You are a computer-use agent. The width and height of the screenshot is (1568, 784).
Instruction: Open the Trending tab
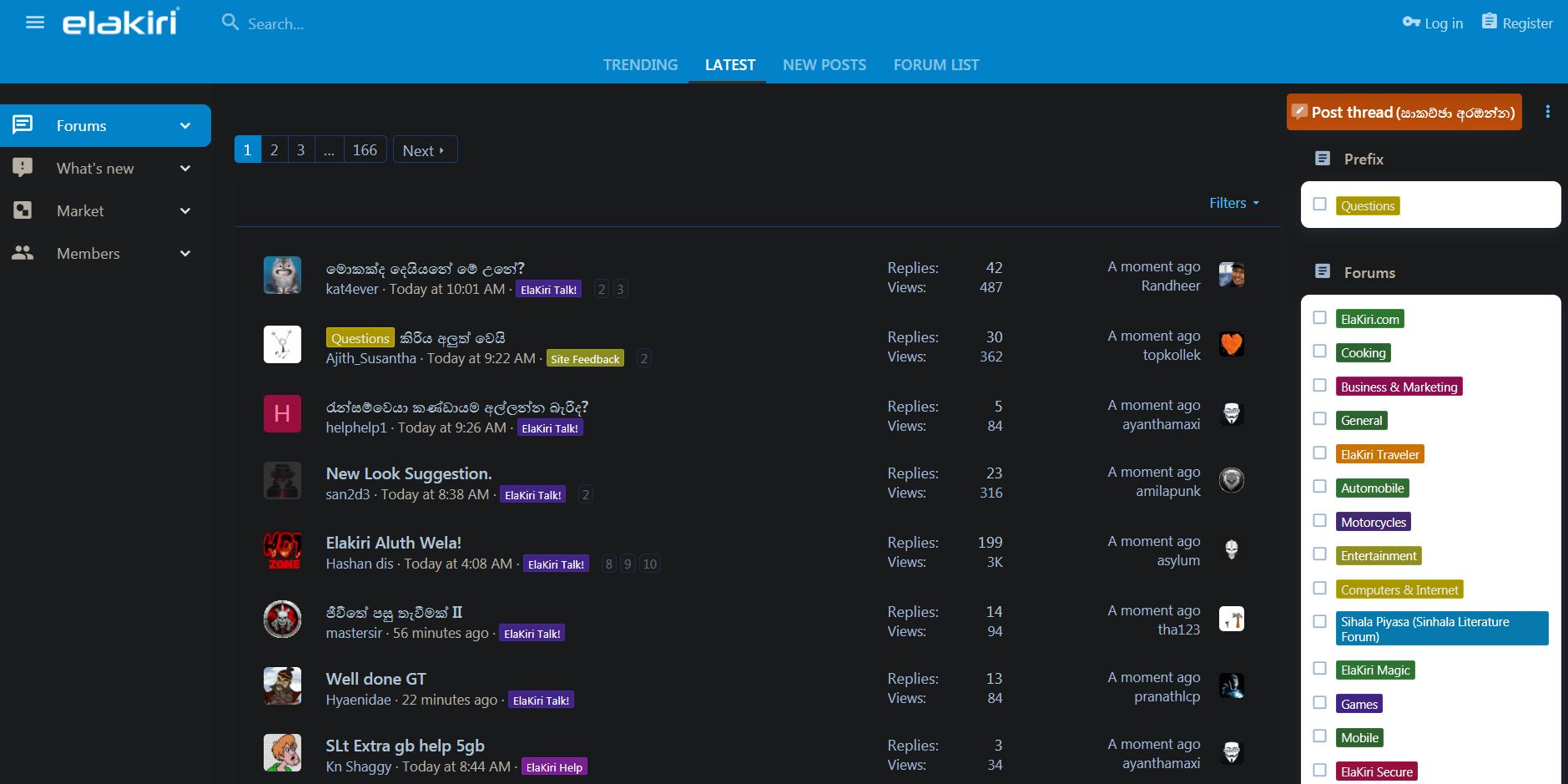coord(640,64)
